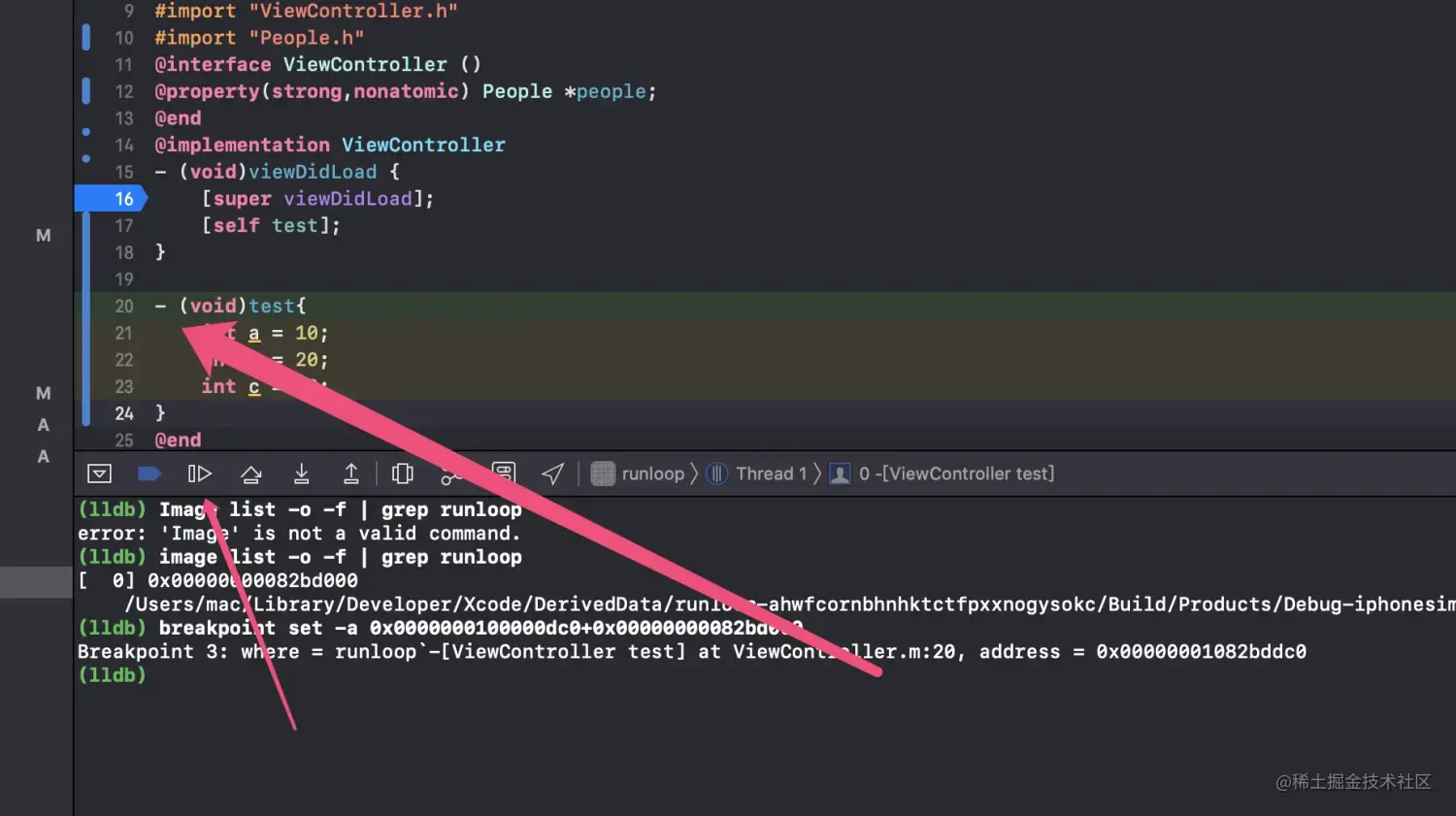Click source change bar beside line 12
This screenshot has height=816, width=1456.
pyautogui.click(x=85, y=91)
